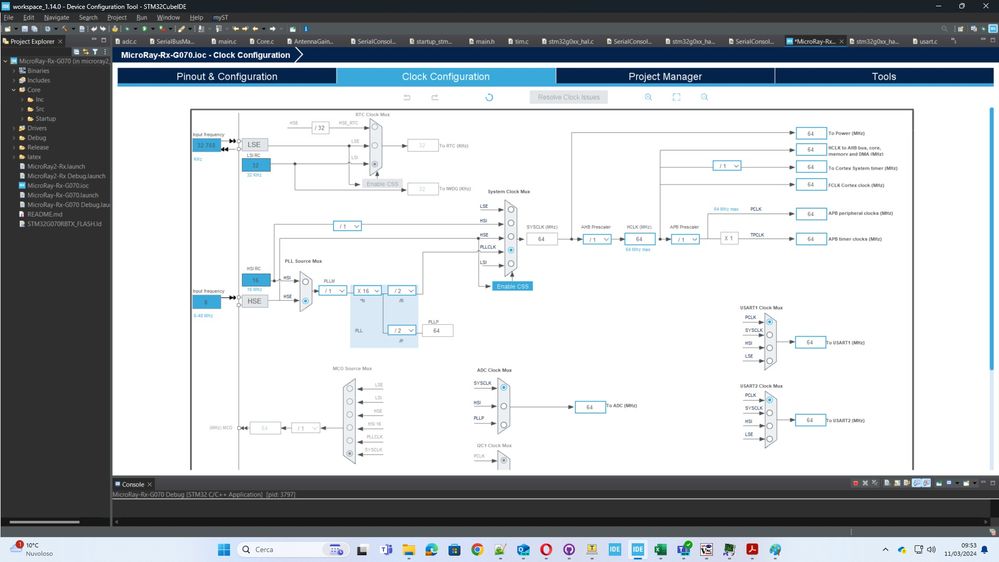Viewport: 999px width, 562px height.
Task: Open HSI /1 divider dropdown
Action: point(347,226)
